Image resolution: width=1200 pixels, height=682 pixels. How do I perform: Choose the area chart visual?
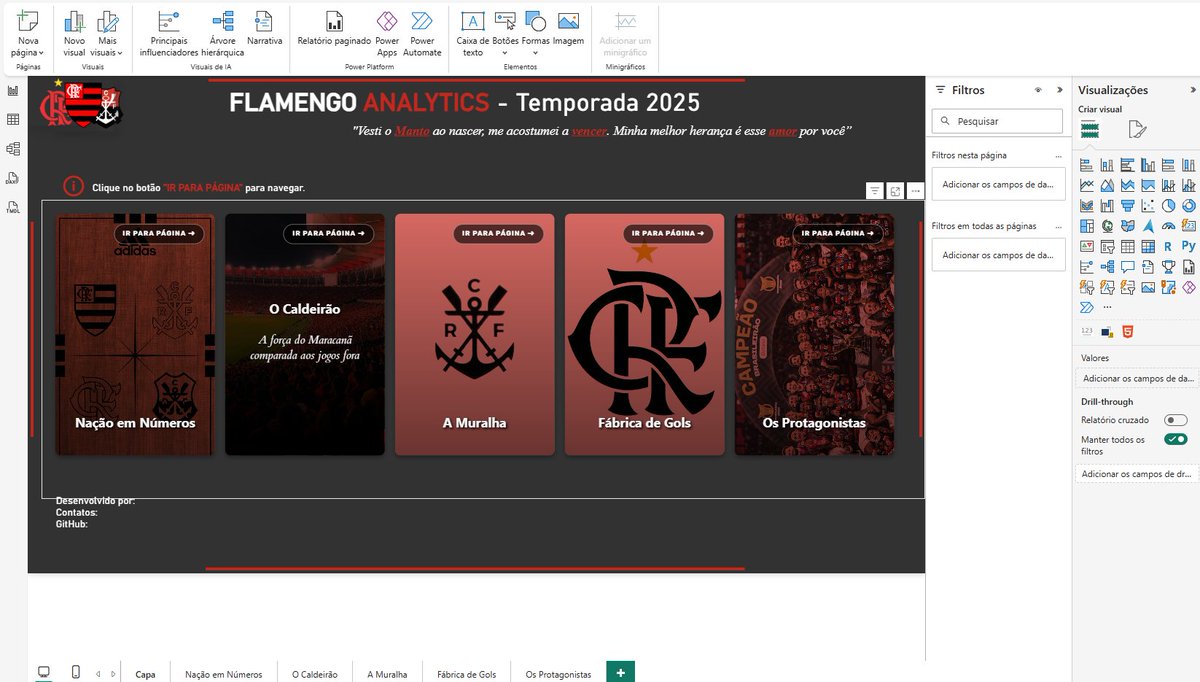[x=1107, y=185]
